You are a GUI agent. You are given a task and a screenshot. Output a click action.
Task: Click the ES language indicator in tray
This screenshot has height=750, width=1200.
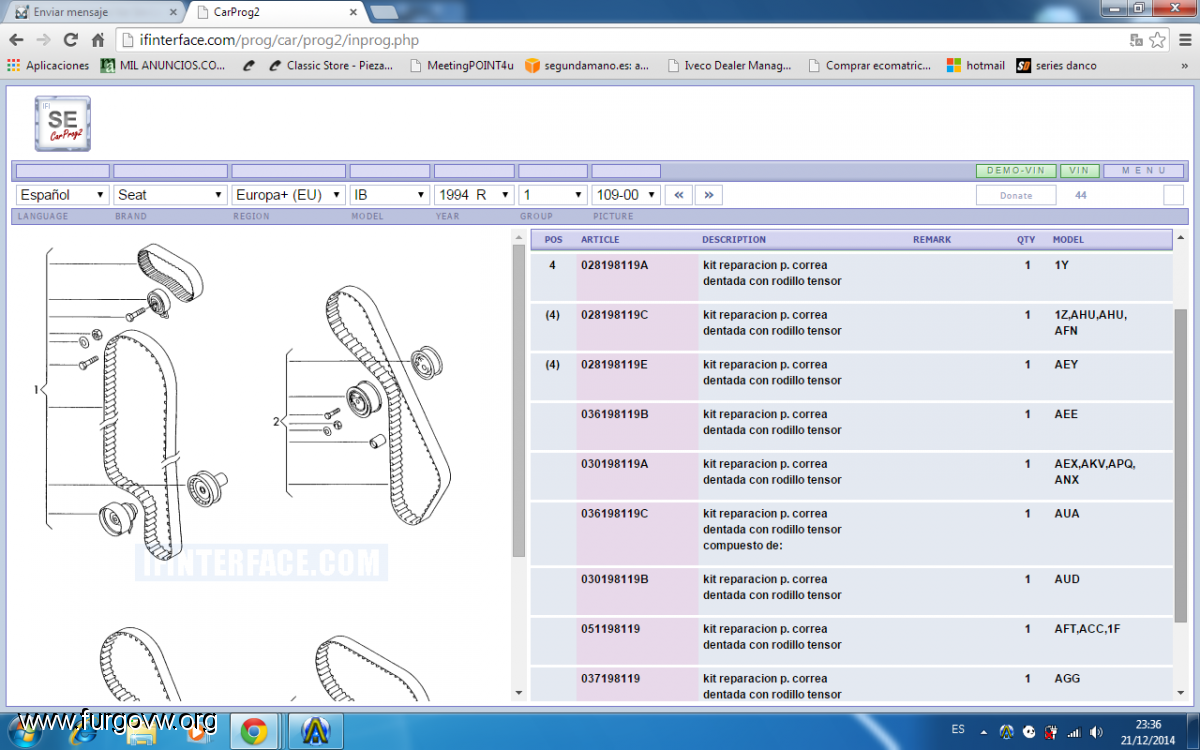pos(959,729)
